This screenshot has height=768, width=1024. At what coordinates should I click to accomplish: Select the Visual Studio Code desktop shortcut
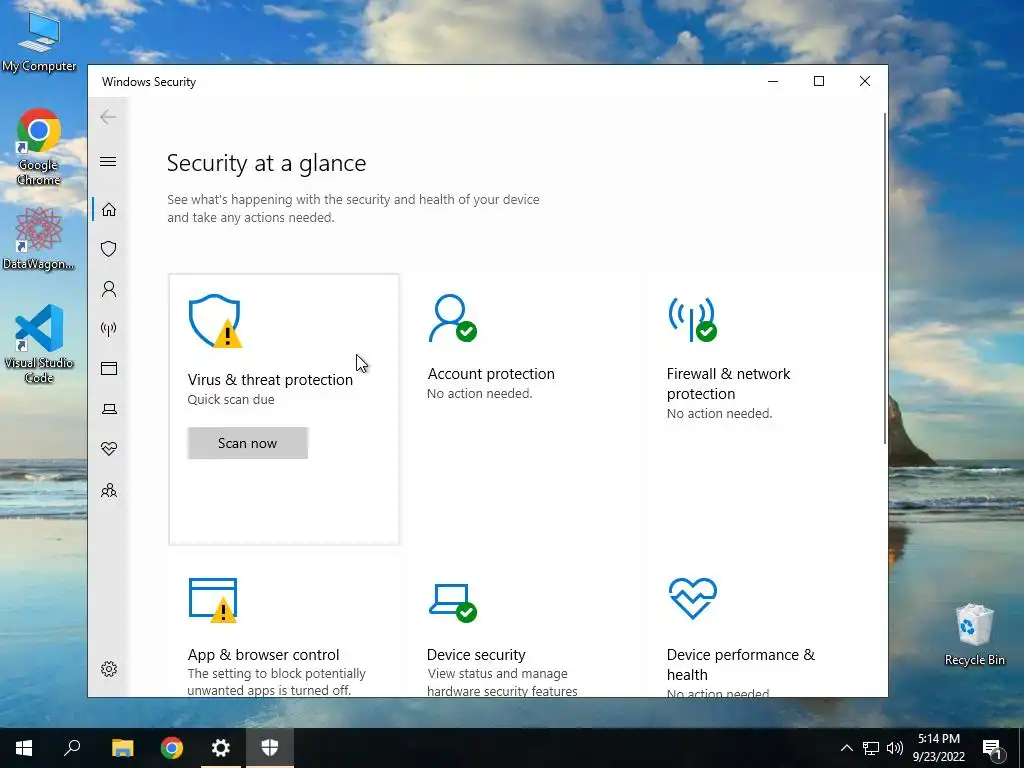(39, 344)
